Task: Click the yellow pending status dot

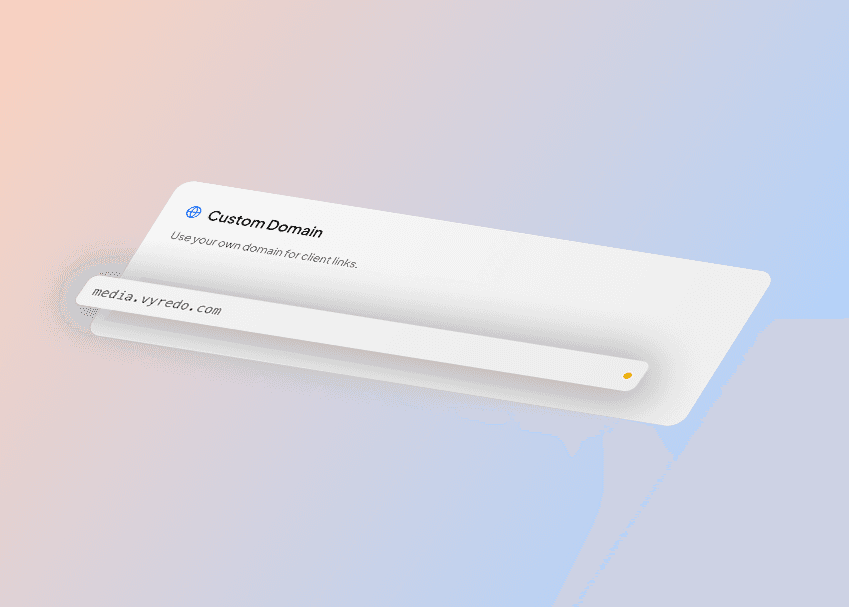Action: coord(628,375)
